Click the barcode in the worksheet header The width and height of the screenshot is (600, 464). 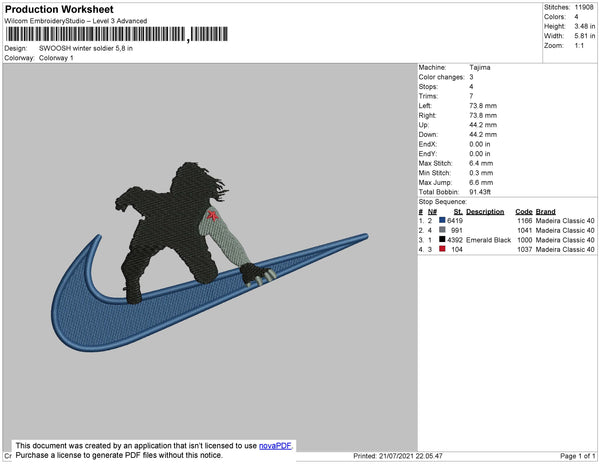tap(117, 34)
